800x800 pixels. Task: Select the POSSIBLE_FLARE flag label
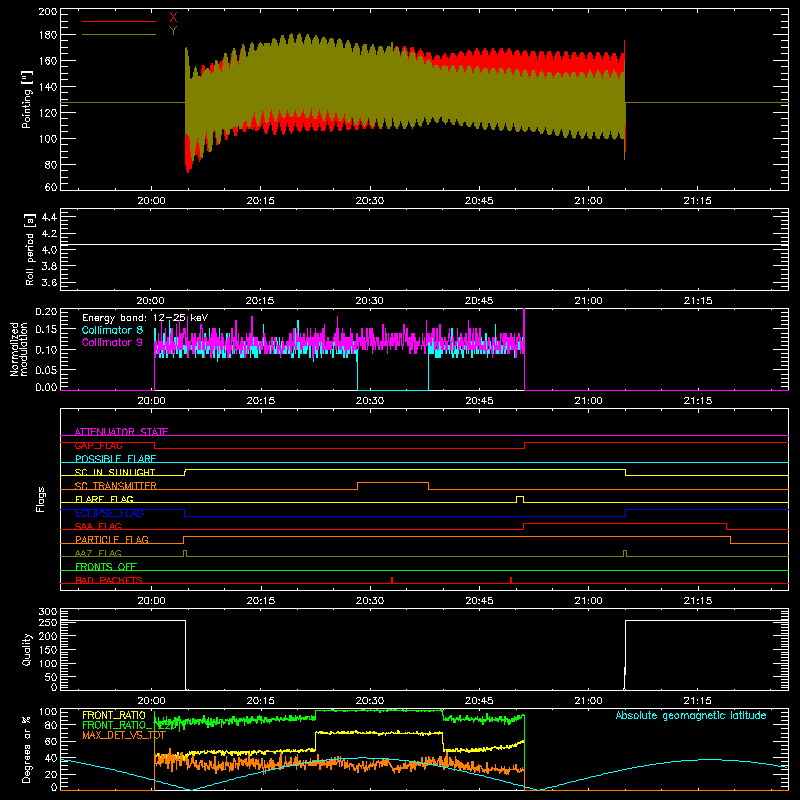pos(115,459)
